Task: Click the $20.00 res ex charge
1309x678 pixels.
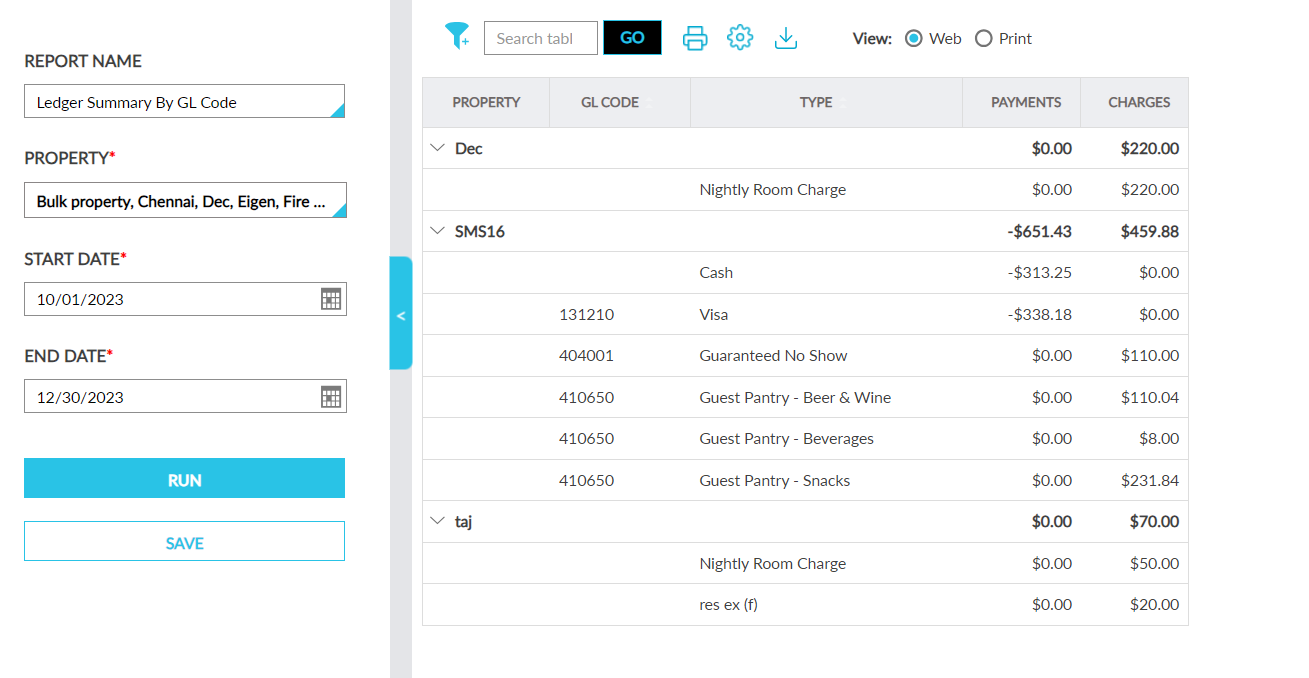Action: coord(1155,604)
